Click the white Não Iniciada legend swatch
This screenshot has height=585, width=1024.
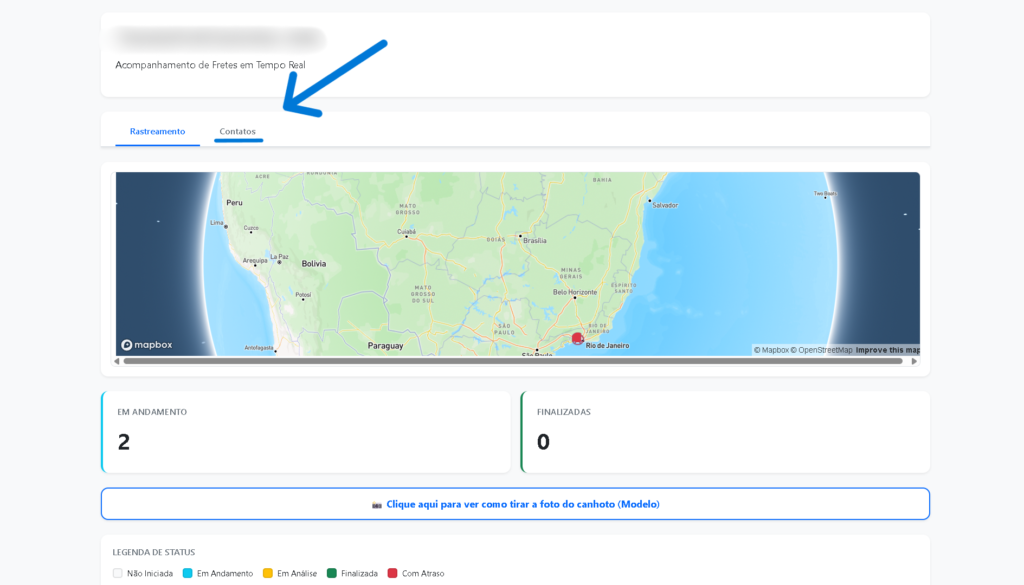117,573
